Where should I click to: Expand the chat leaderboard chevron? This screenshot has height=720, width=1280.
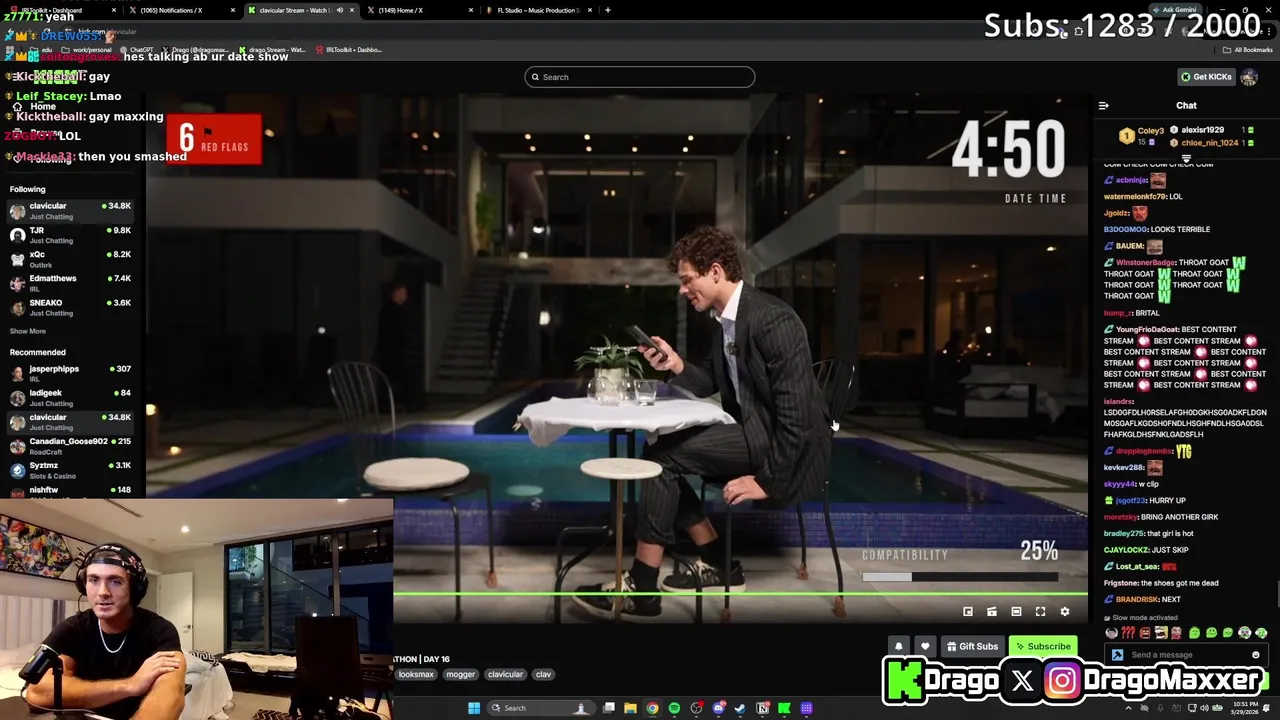[x=1186, y=158]
